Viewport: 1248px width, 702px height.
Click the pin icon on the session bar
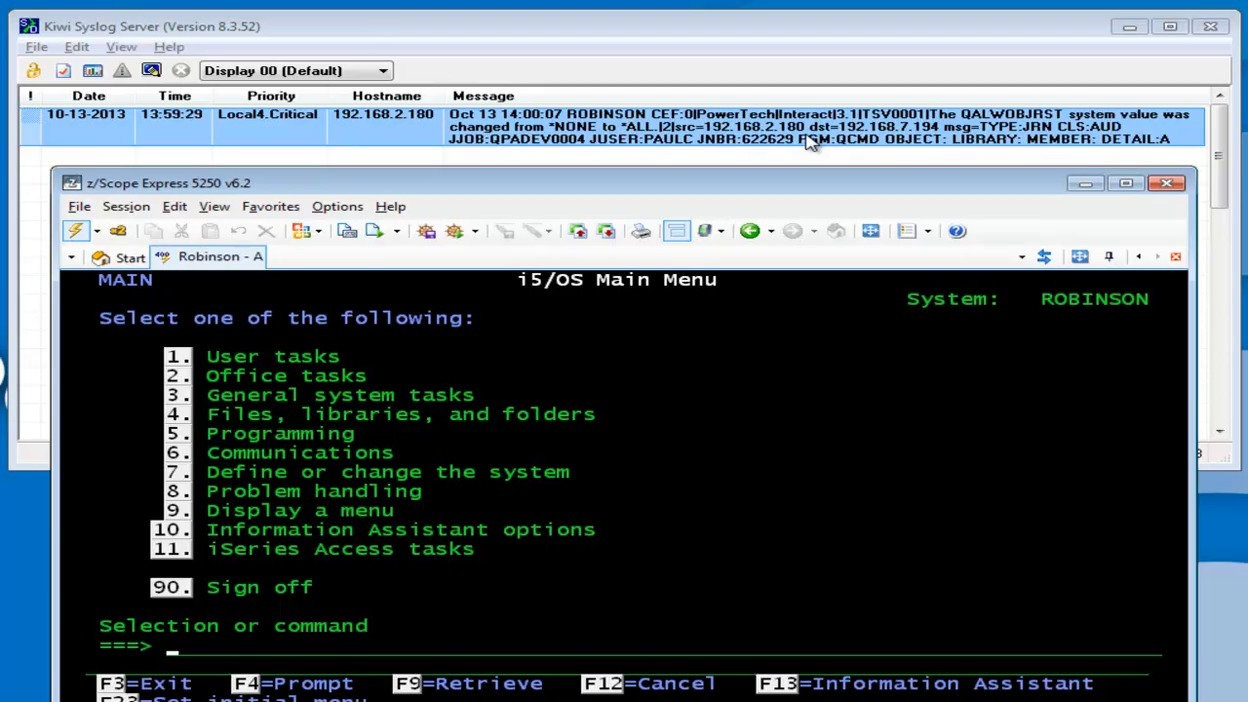(x=1108, y=256)
